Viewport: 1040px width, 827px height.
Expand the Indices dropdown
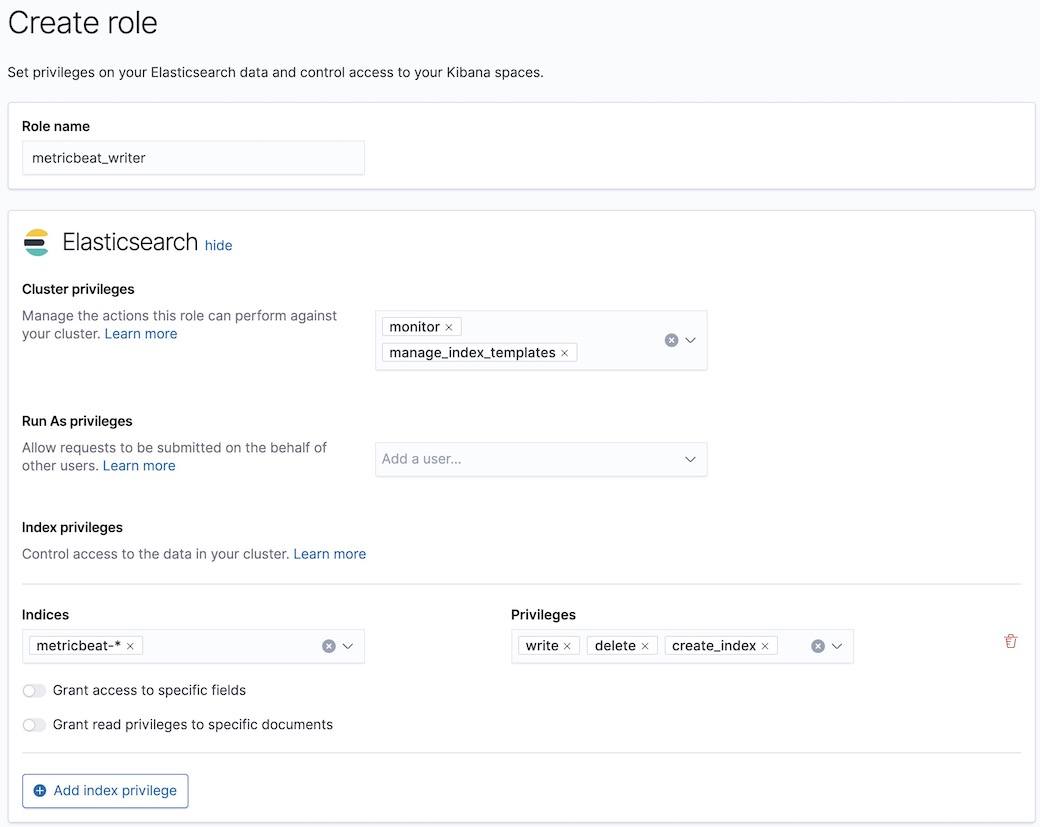pyautogui.click(x=348, y=646)
